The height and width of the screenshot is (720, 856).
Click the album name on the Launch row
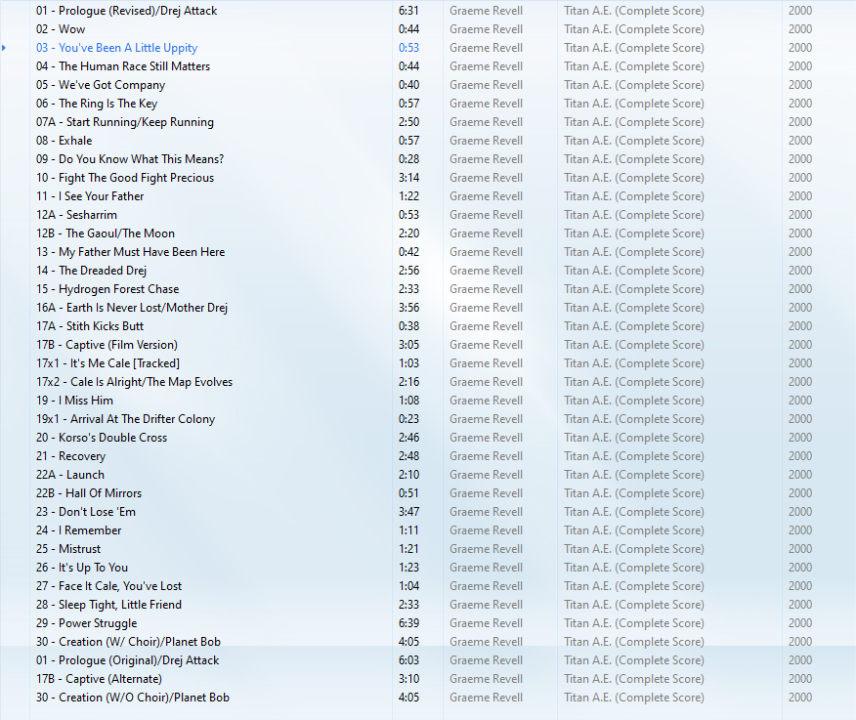coord(634,475)
